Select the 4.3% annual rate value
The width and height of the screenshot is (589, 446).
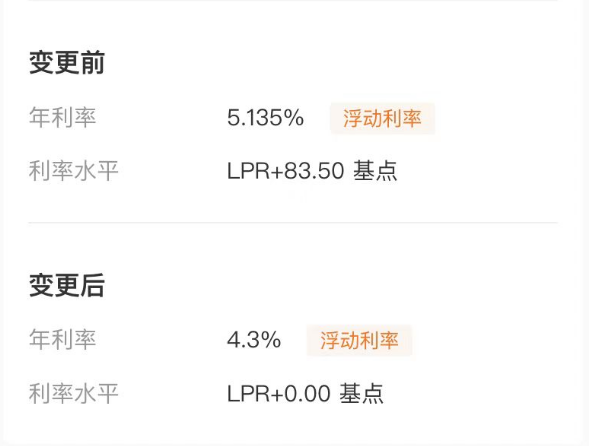point(254,340)
